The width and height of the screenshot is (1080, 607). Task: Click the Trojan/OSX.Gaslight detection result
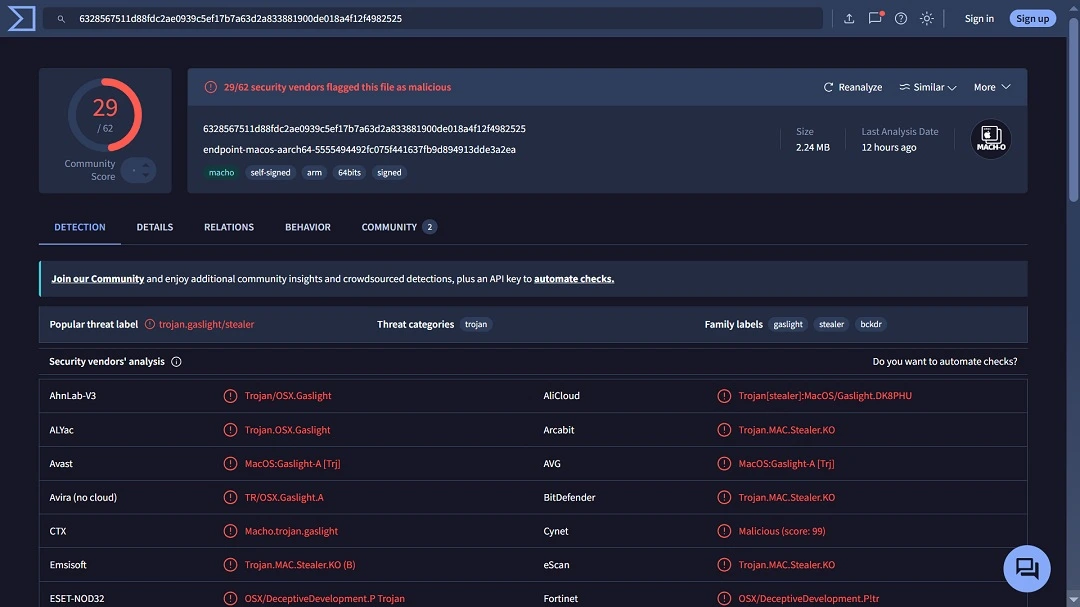[x=288, y=396]
